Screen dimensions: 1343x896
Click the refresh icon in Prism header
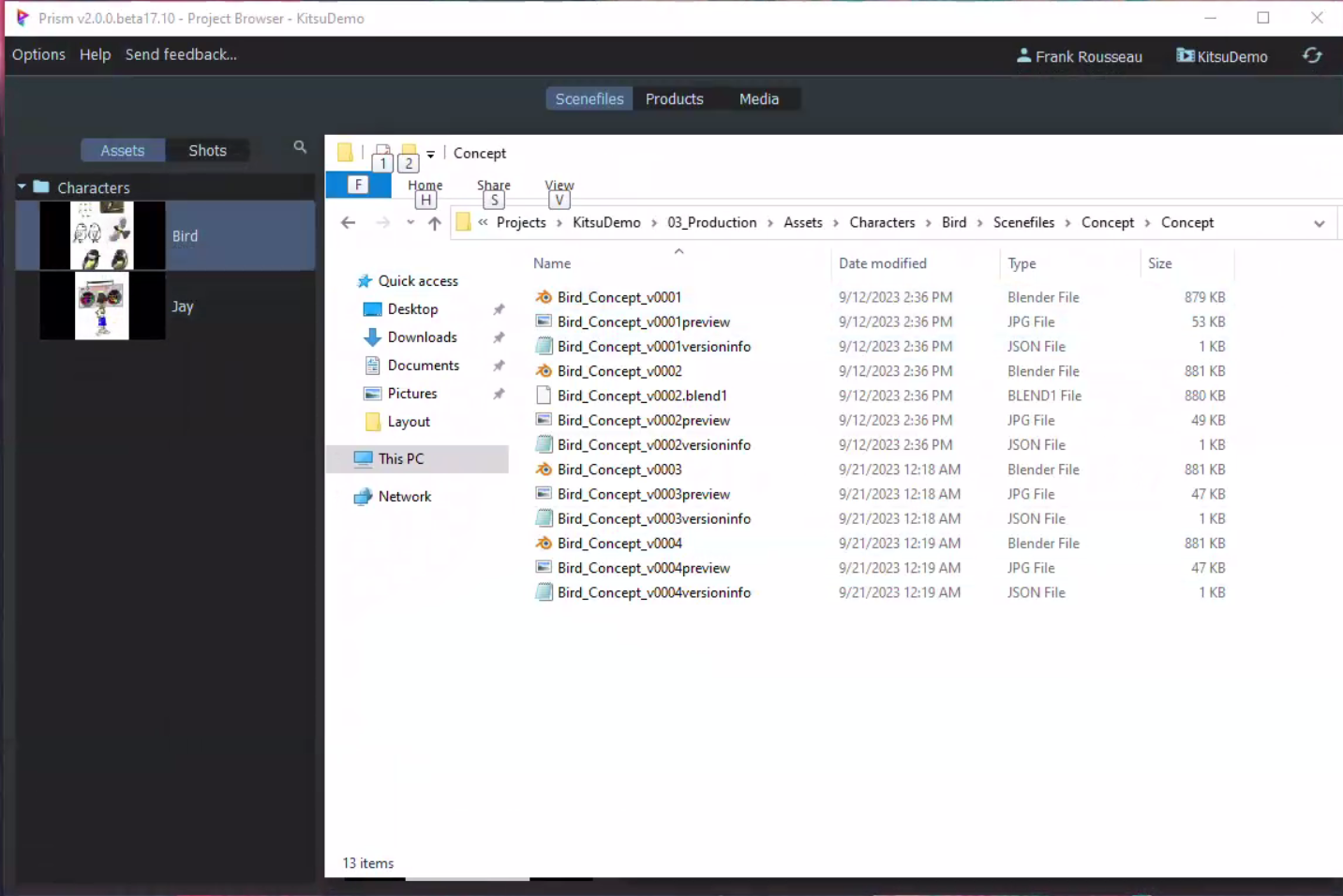pos(1312,55)
